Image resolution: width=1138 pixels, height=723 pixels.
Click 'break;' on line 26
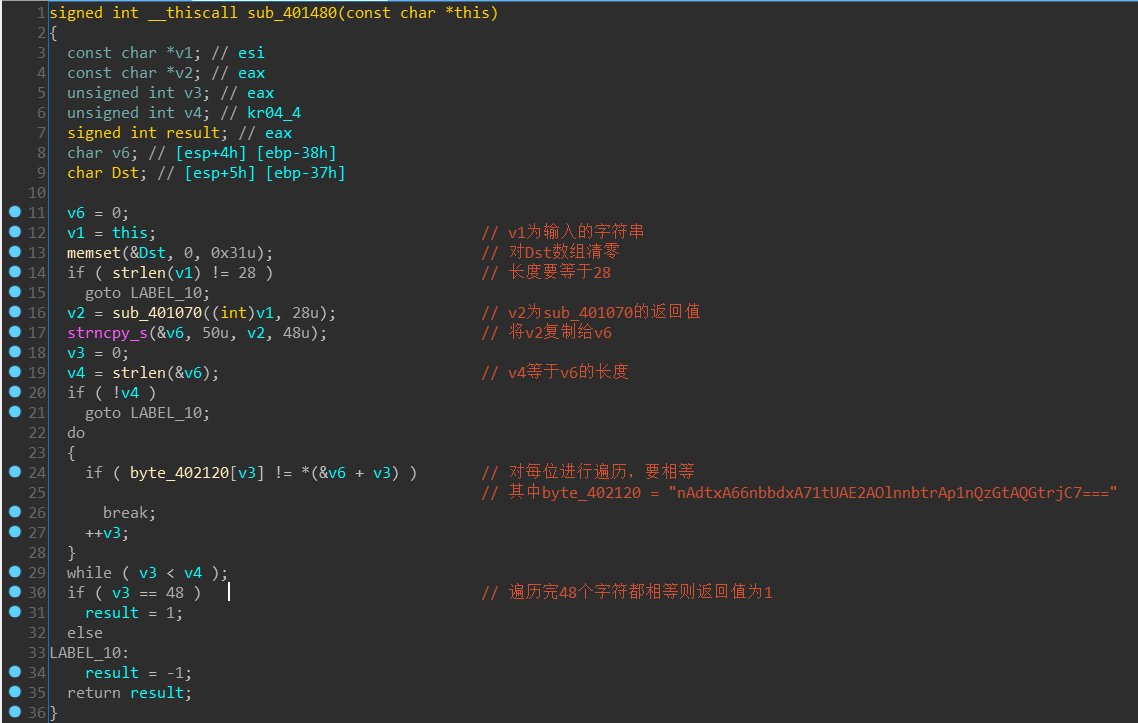(x=129, y=513)
